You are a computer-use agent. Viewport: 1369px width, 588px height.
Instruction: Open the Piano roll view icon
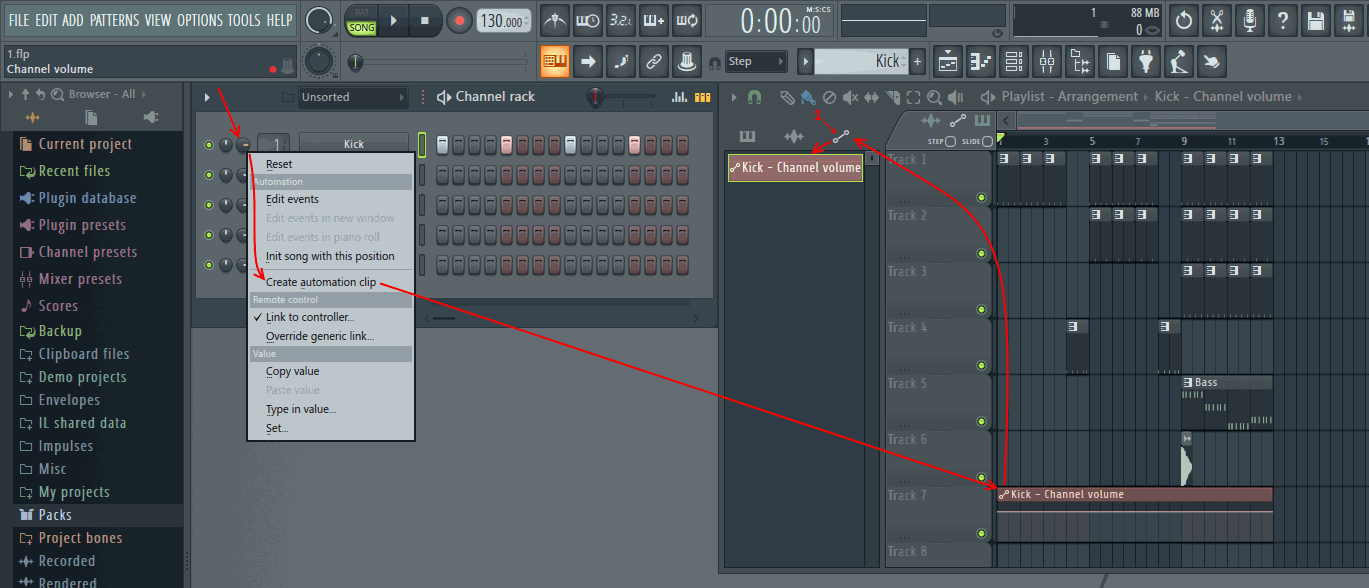(982, 62)
